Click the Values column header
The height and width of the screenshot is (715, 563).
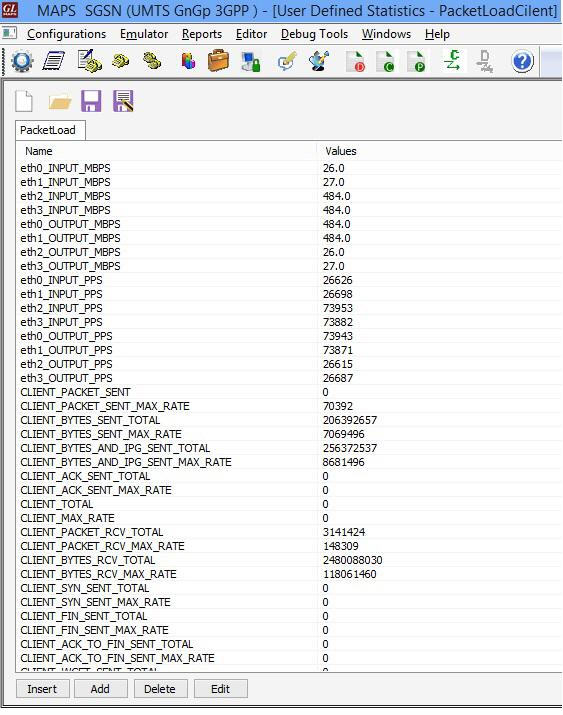[x=440, y=151]
